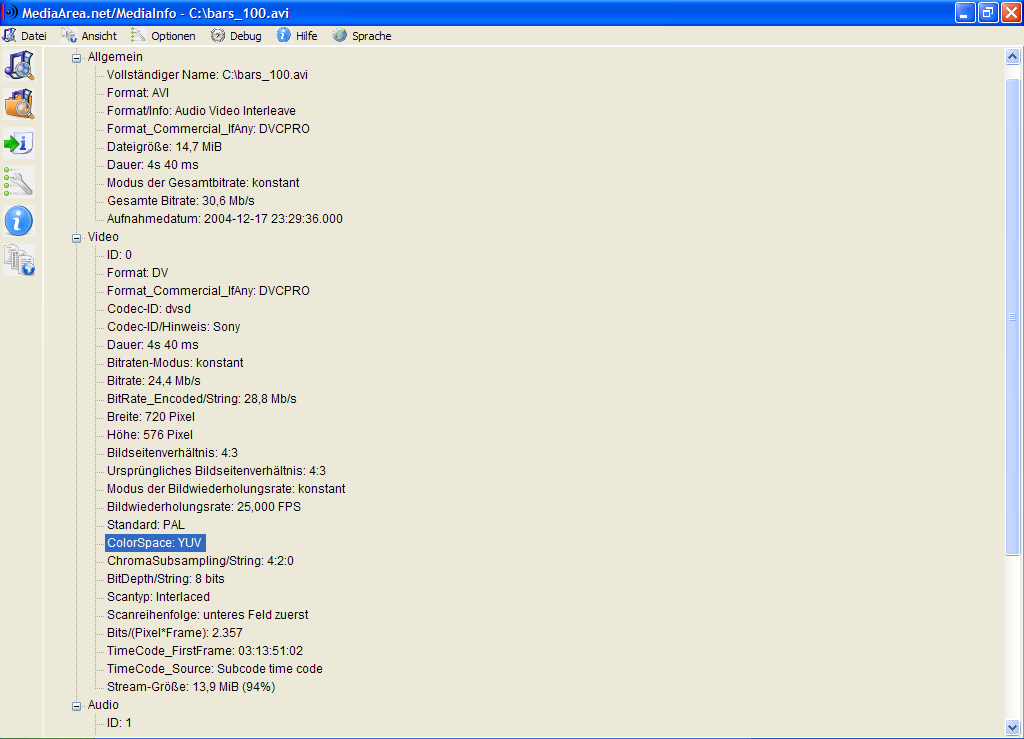
Task: Select the 'Format: AVI' row
Action: coord(138,93)
